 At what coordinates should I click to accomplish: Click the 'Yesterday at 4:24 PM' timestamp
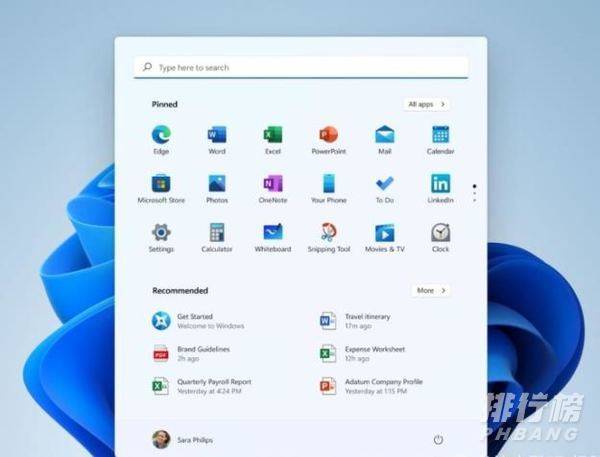[x=209, y=391]
